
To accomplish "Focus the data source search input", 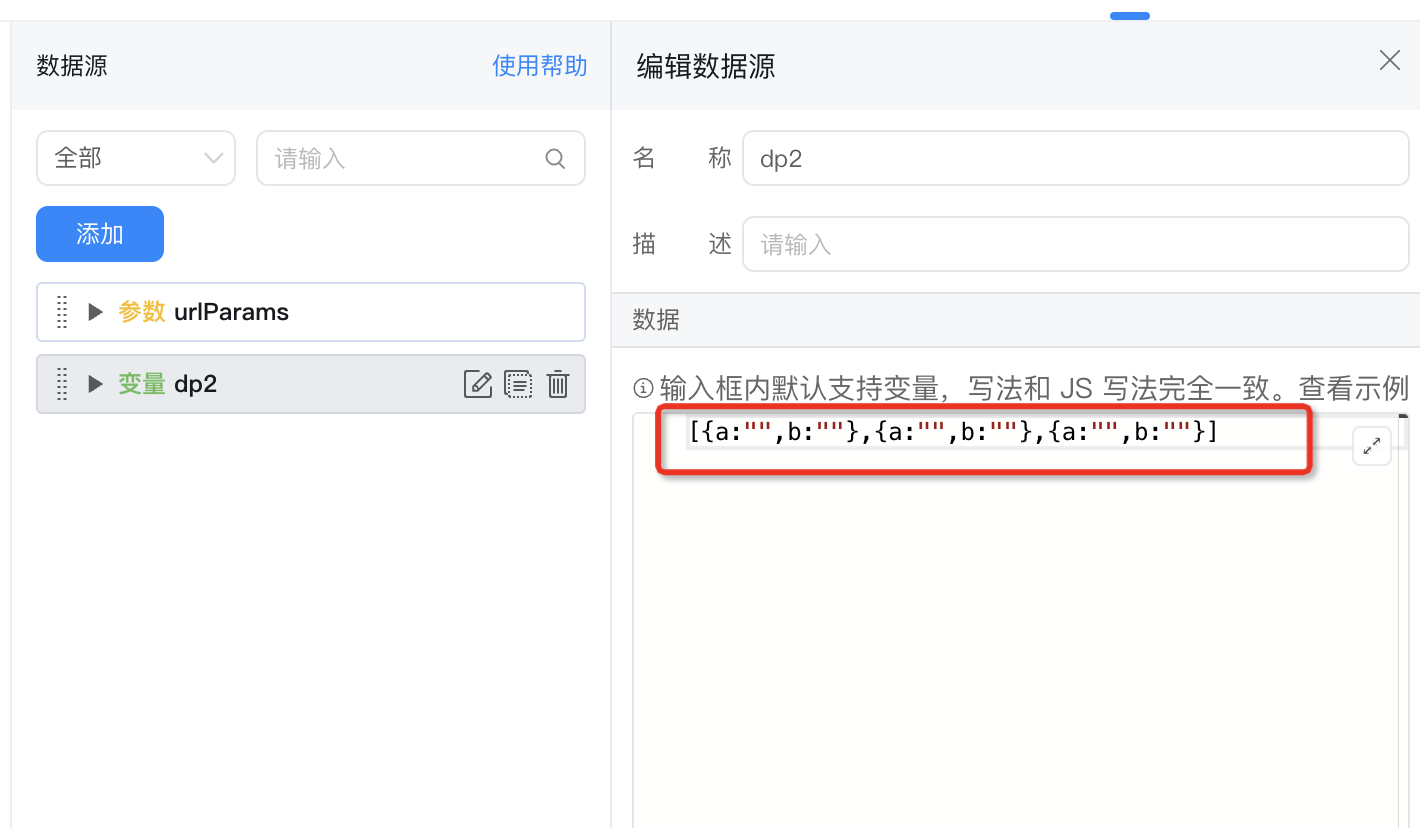I will pyautogui.click(x=421, y=158).
